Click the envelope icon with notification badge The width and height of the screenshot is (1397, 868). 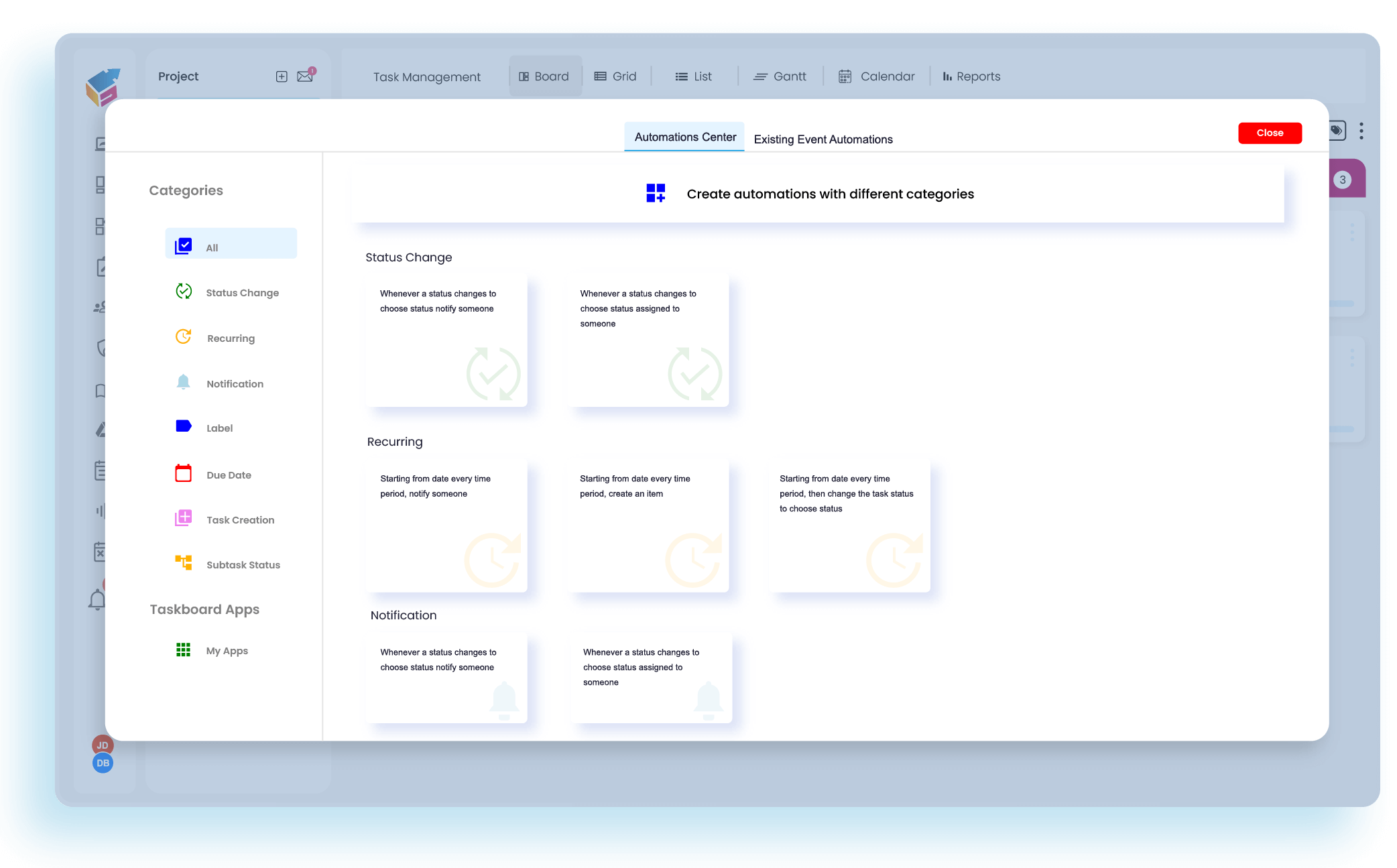306,76
